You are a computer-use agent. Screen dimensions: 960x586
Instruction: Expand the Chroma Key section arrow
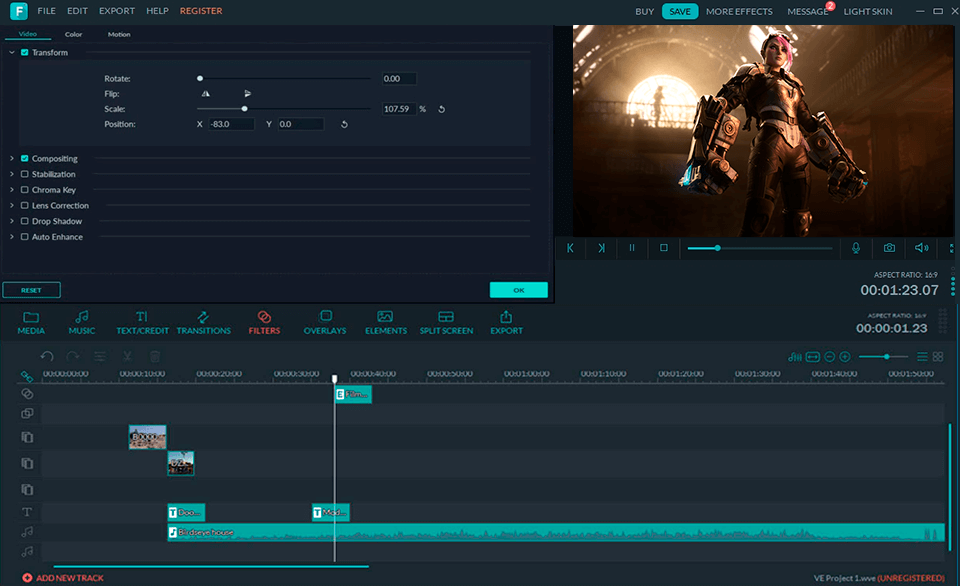click(x=12, y=190)
